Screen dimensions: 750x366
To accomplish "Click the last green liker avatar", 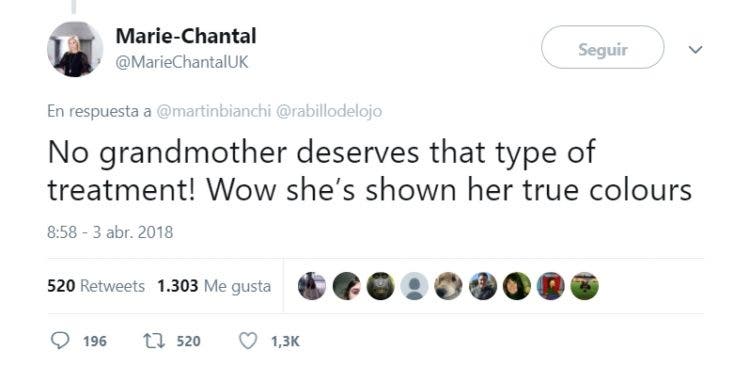I will point(585,286).
